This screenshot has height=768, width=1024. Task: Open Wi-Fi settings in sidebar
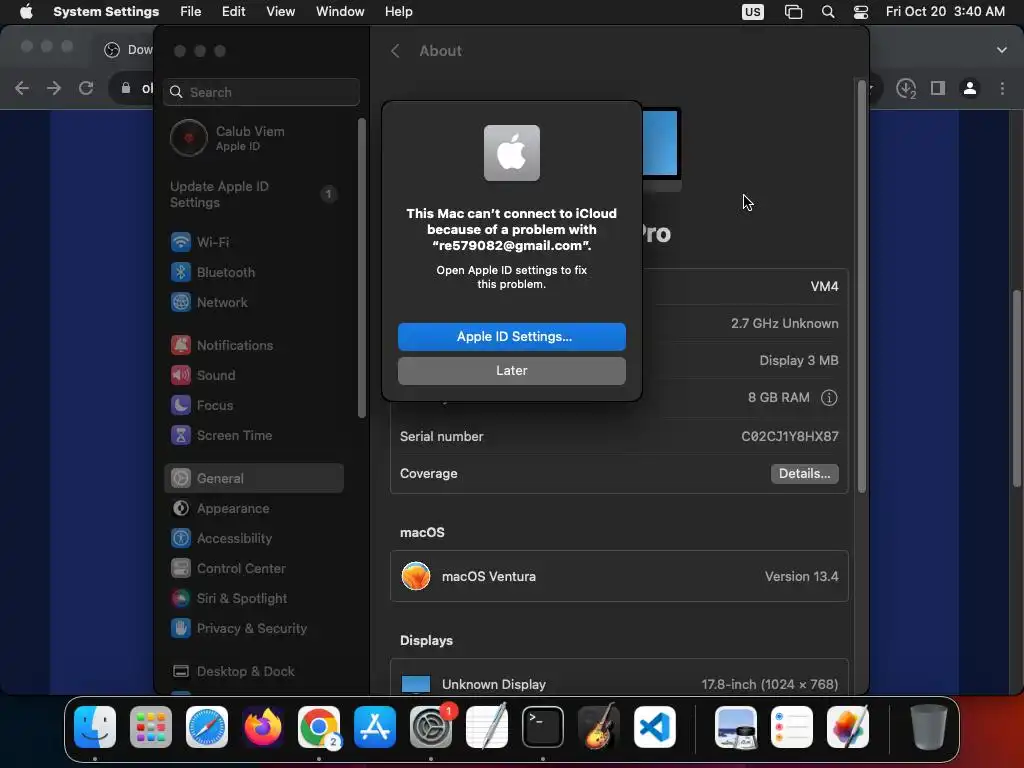coord(253,242)
